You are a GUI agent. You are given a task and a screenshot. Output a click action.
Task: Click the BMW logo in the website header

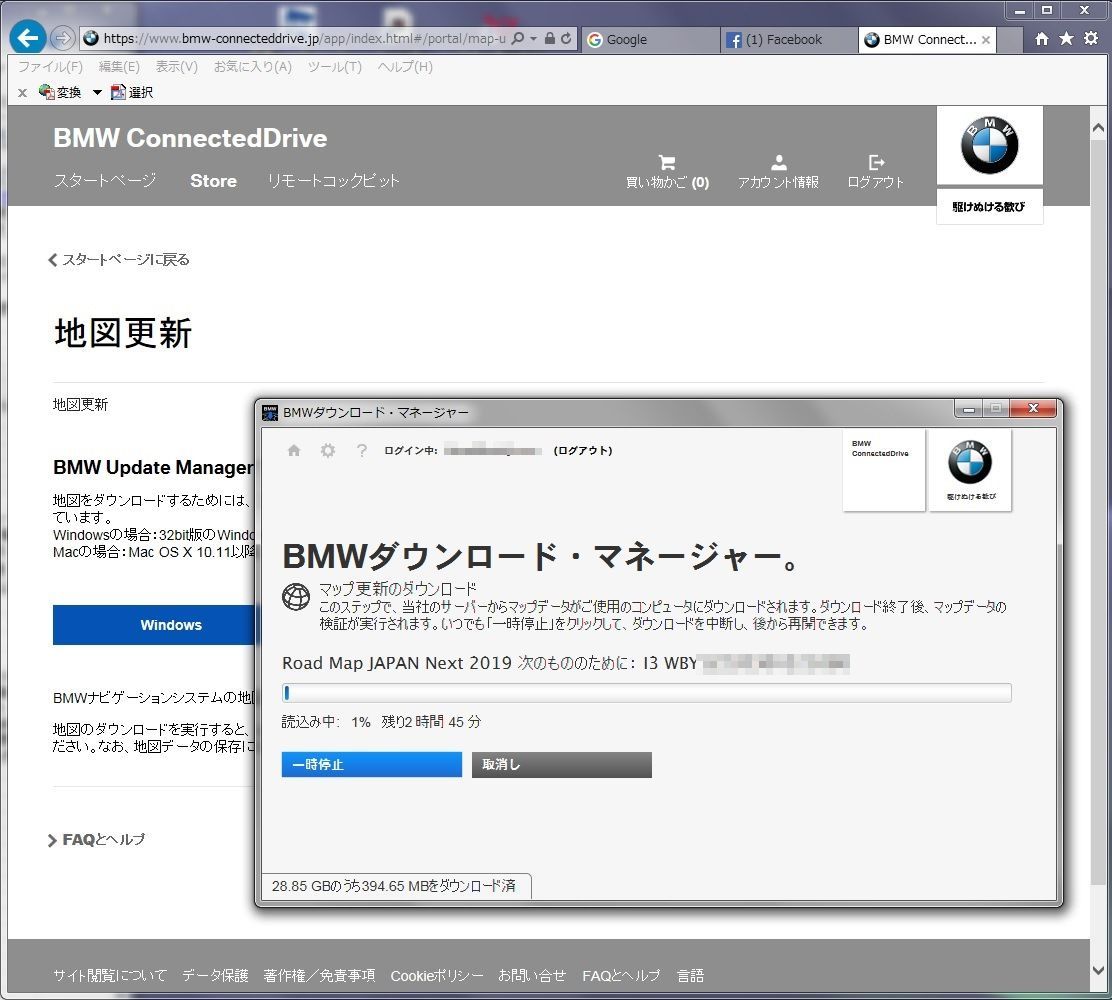[989, 145]
